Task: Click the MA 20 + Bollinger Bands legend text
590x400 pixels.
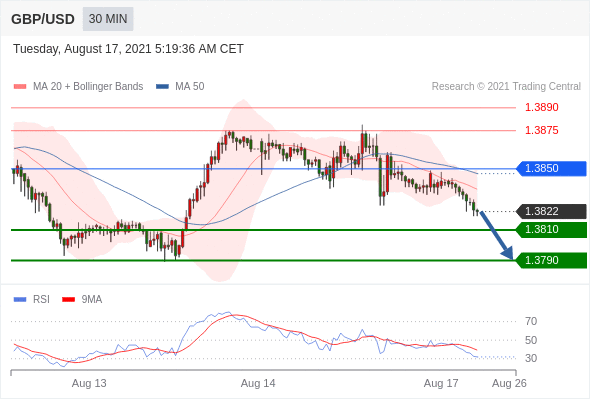Action: tap(88, 87)
